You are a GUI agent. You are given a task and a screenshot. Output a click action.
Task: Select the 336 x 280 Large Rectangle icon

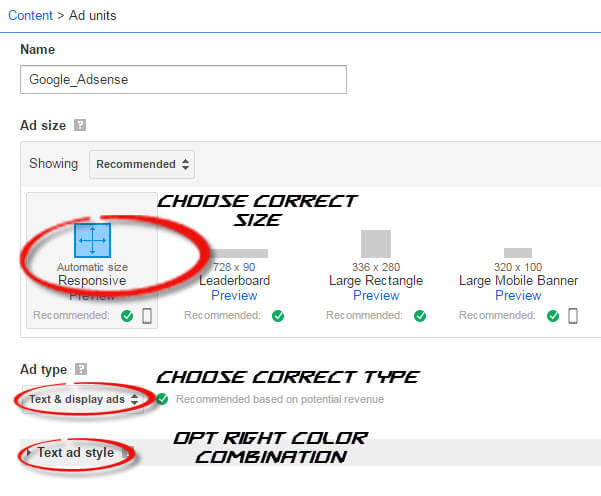[376, 244]
